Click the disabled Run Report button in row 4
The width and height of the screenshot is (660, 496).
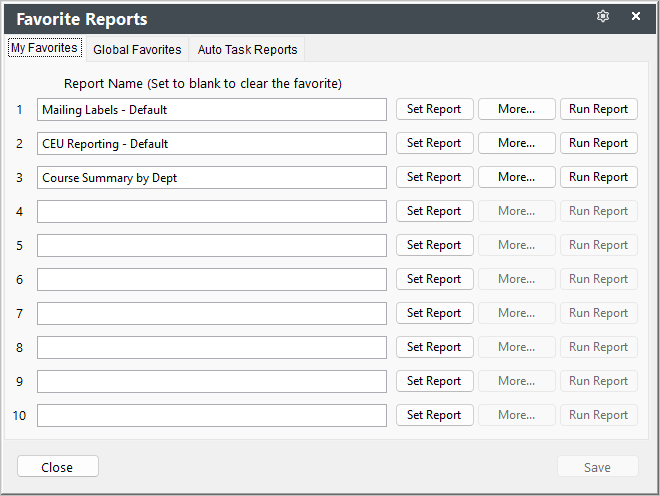pos(599,211)
